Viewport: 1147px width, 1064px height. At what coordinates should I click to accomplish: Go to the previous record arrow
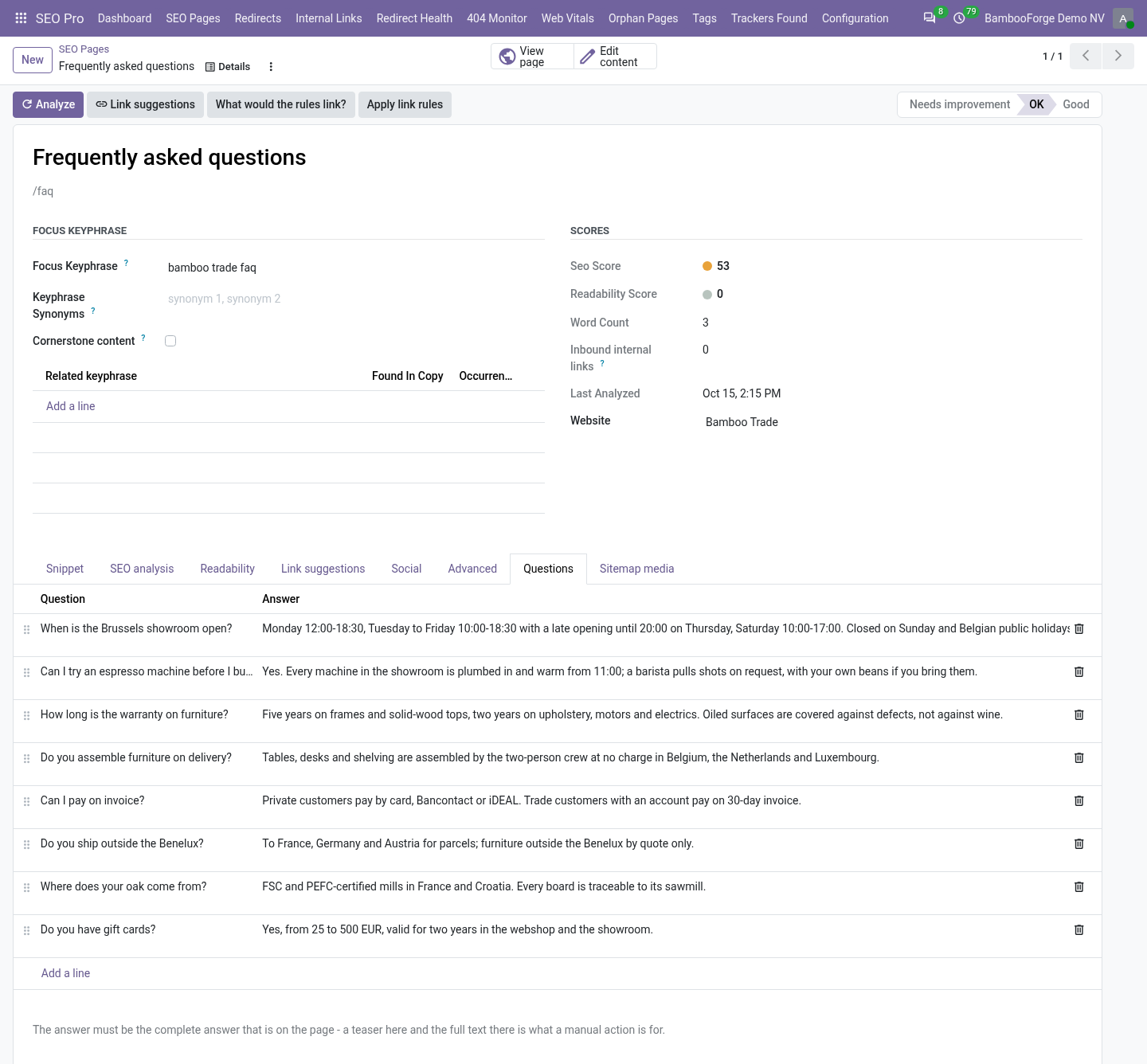point(1086,56)
